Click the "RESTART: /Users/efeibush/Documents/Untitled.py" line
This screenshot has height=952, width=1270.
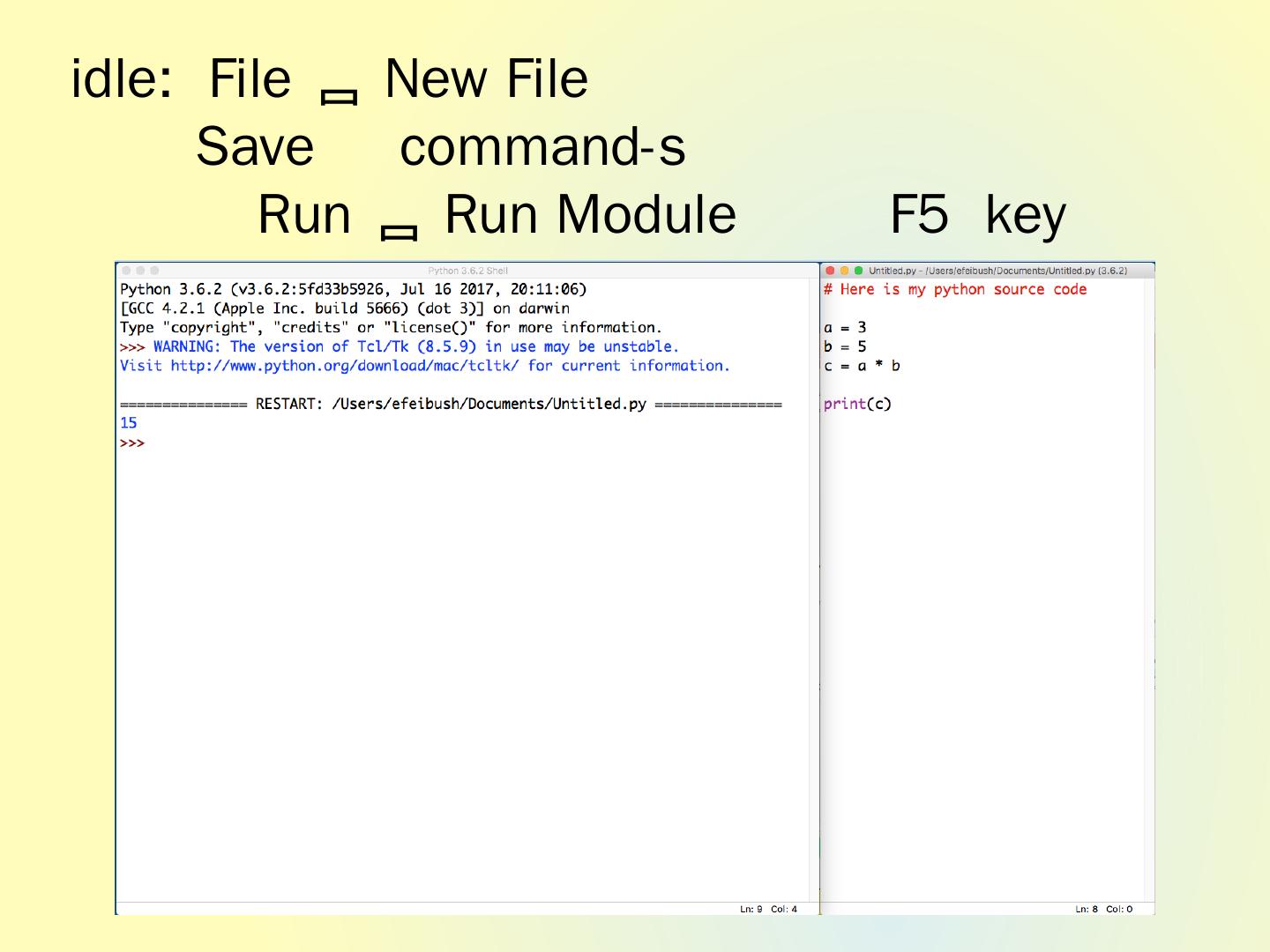point(451,404)
